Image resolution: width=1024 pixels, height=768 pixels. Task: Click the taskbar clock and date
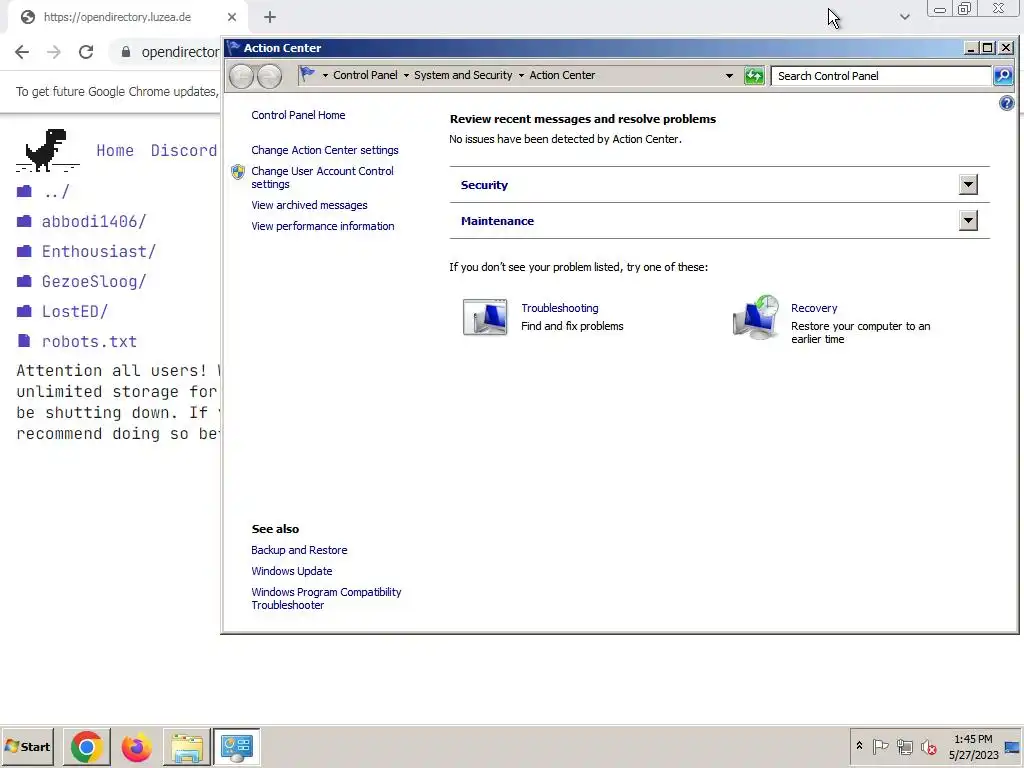tap(973, 746)
